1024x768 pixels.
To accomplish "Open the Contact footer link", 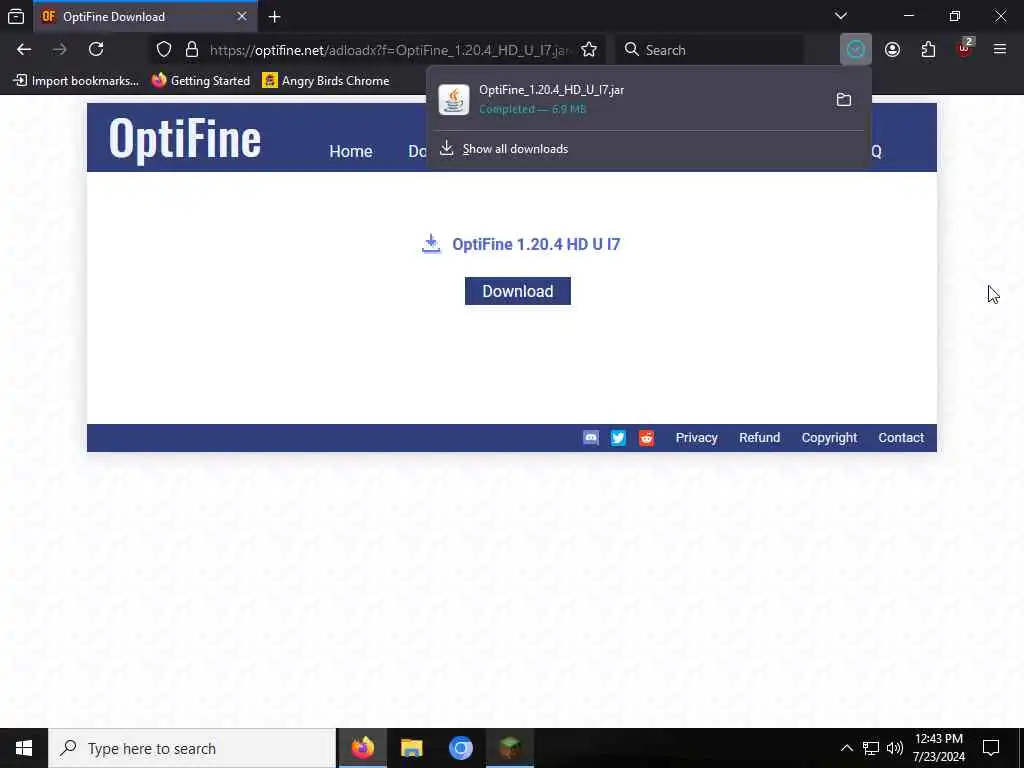I will click(x=901, y=438).
